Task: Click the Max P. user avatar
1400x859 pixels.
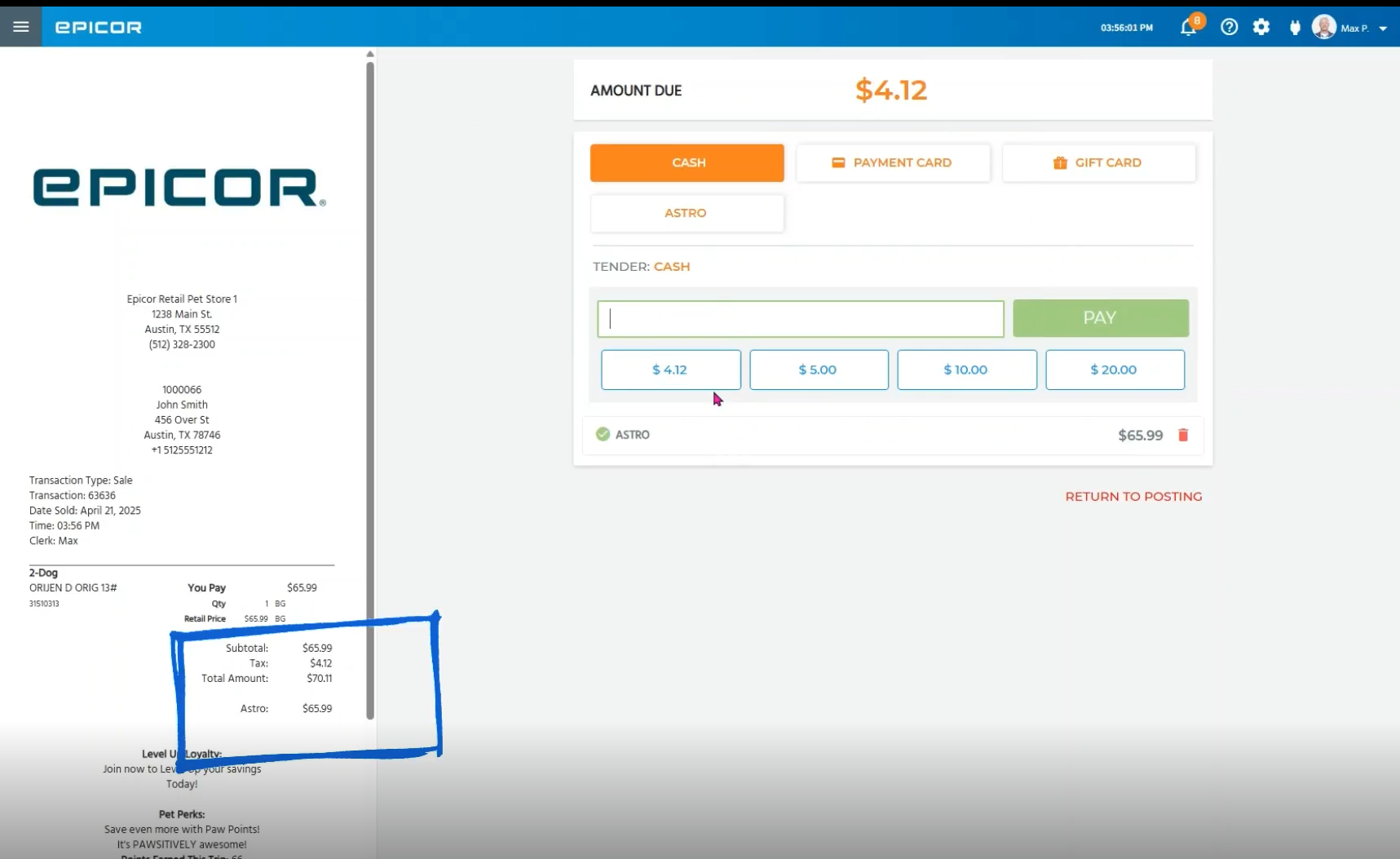Action: point(1323,28)
